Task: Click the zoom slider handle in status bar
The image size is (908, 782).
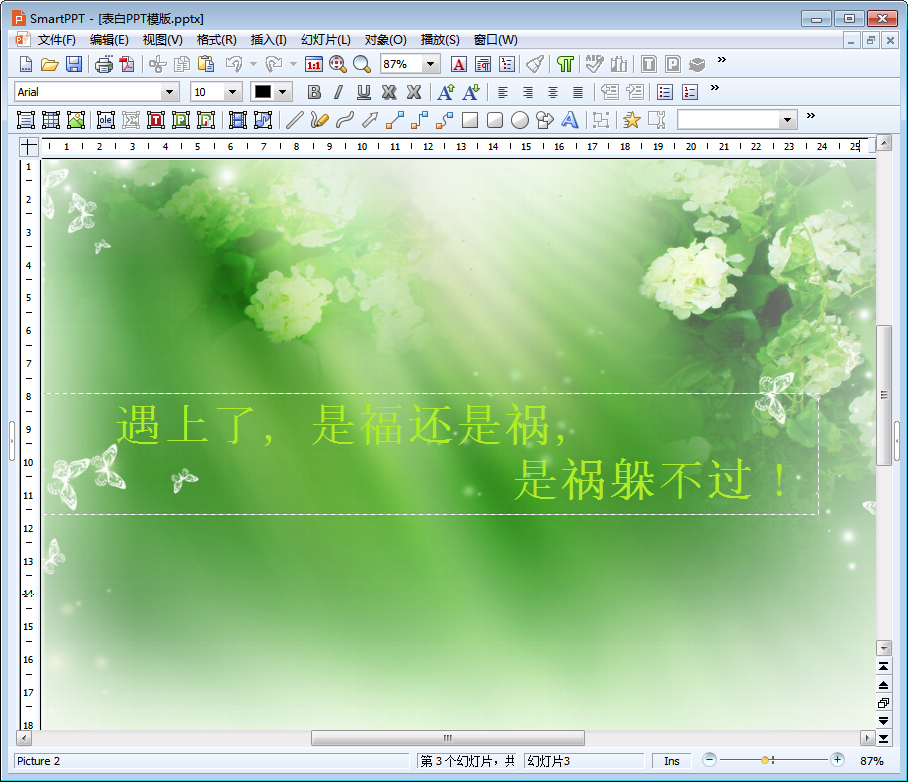Action: (765, 760)
